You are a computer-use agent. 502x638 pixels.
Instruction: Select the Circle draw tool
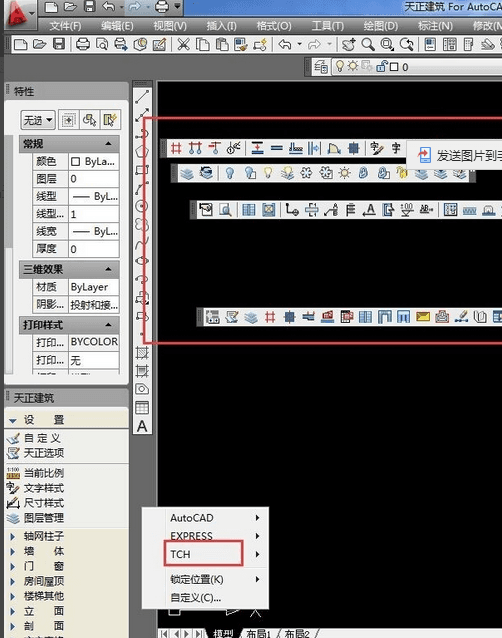coord(142,206)
